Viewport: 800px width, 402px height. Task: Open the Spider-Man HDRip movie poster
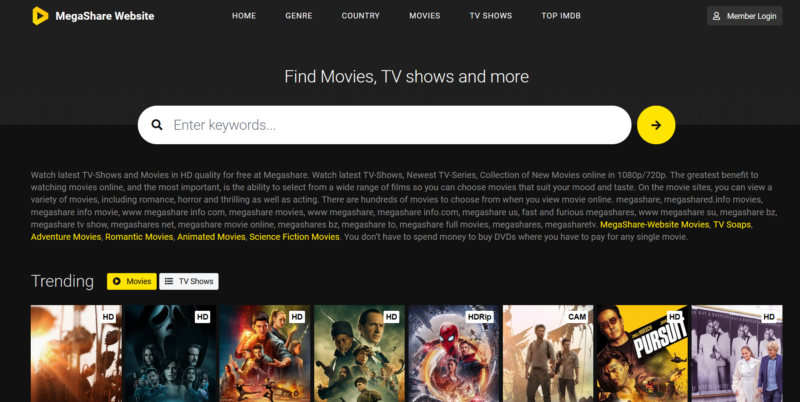click(454, 354)
